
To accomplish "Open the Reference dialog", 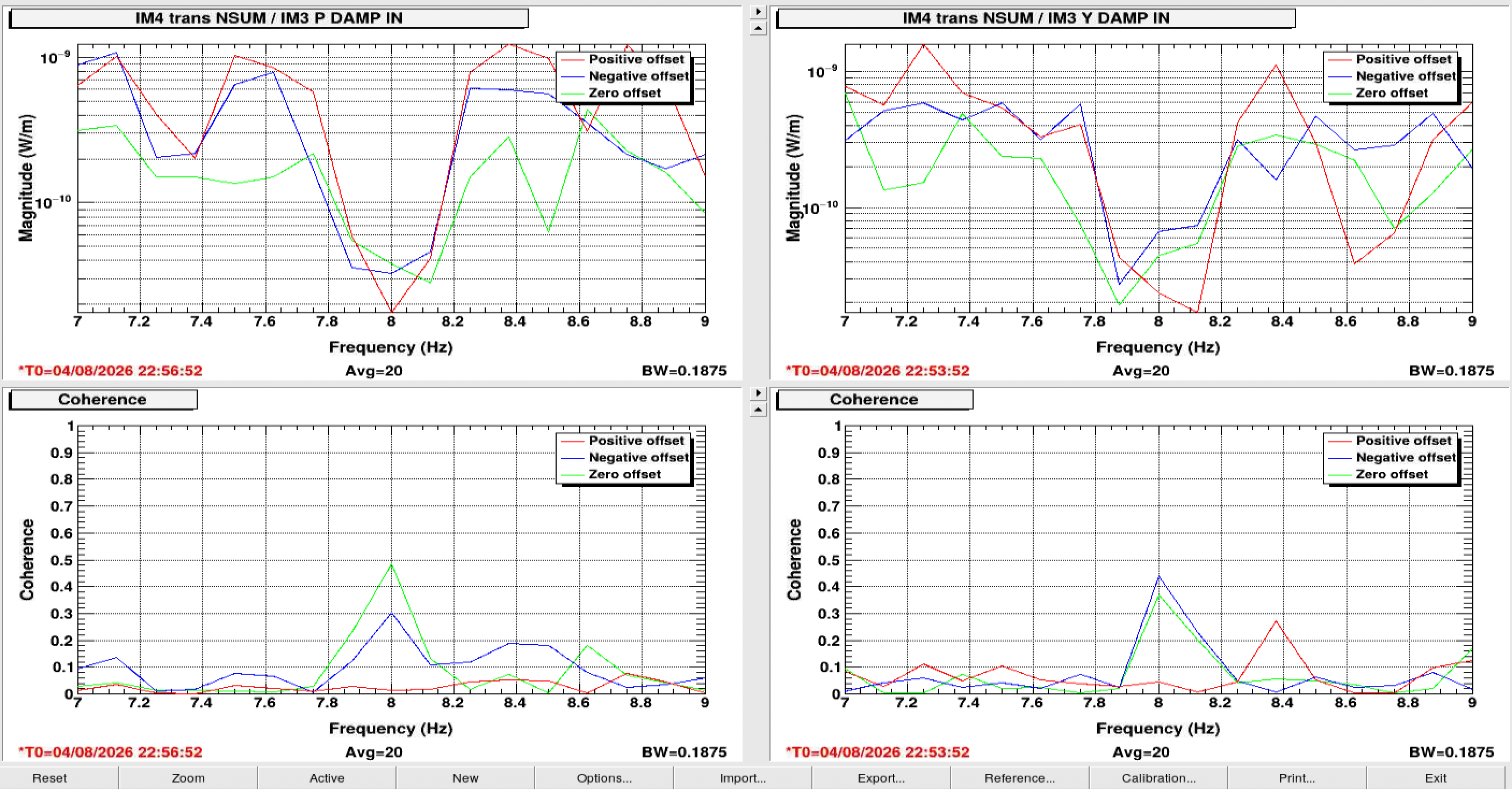I will click(x=1019, y=778).
